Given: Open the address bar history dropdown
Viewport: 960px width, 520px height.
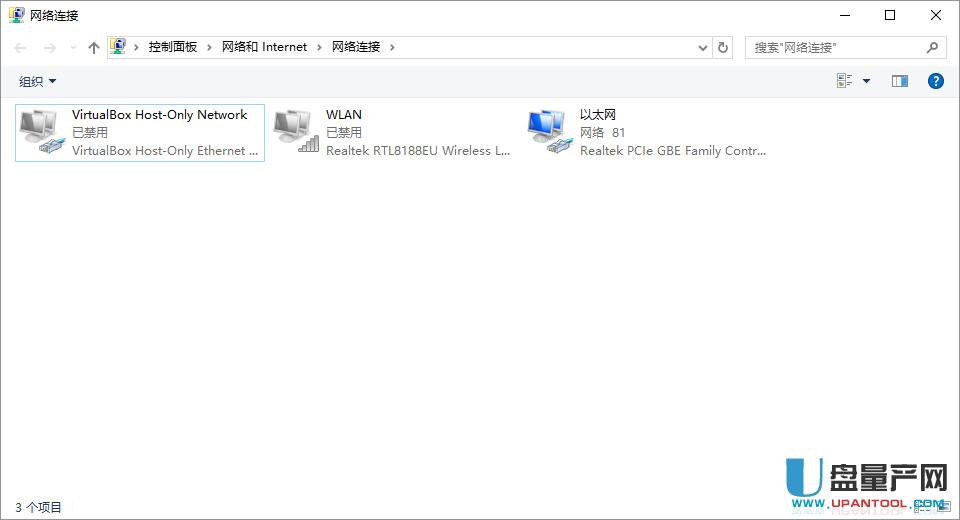Looking at the screenshot, I should point(702,47).
